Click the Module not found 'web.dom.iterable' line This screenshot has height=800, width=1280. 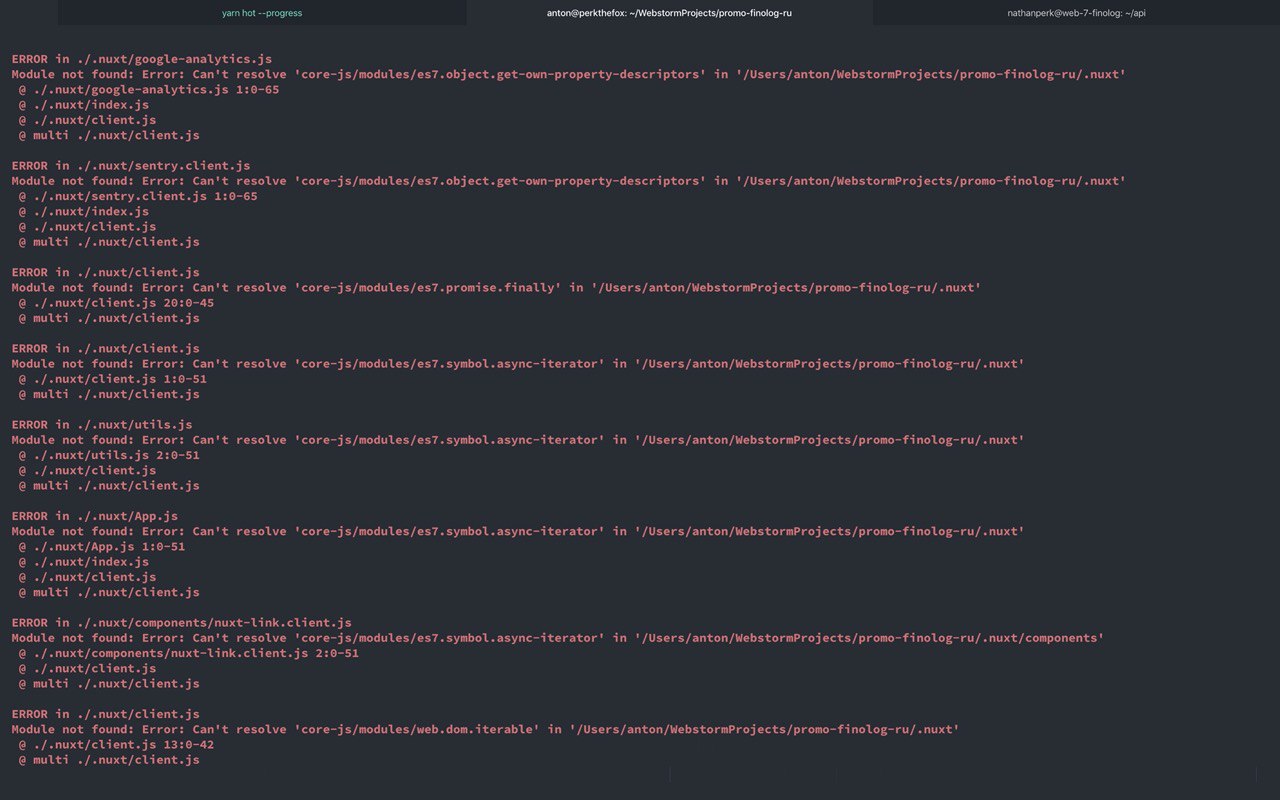[485, 730]
